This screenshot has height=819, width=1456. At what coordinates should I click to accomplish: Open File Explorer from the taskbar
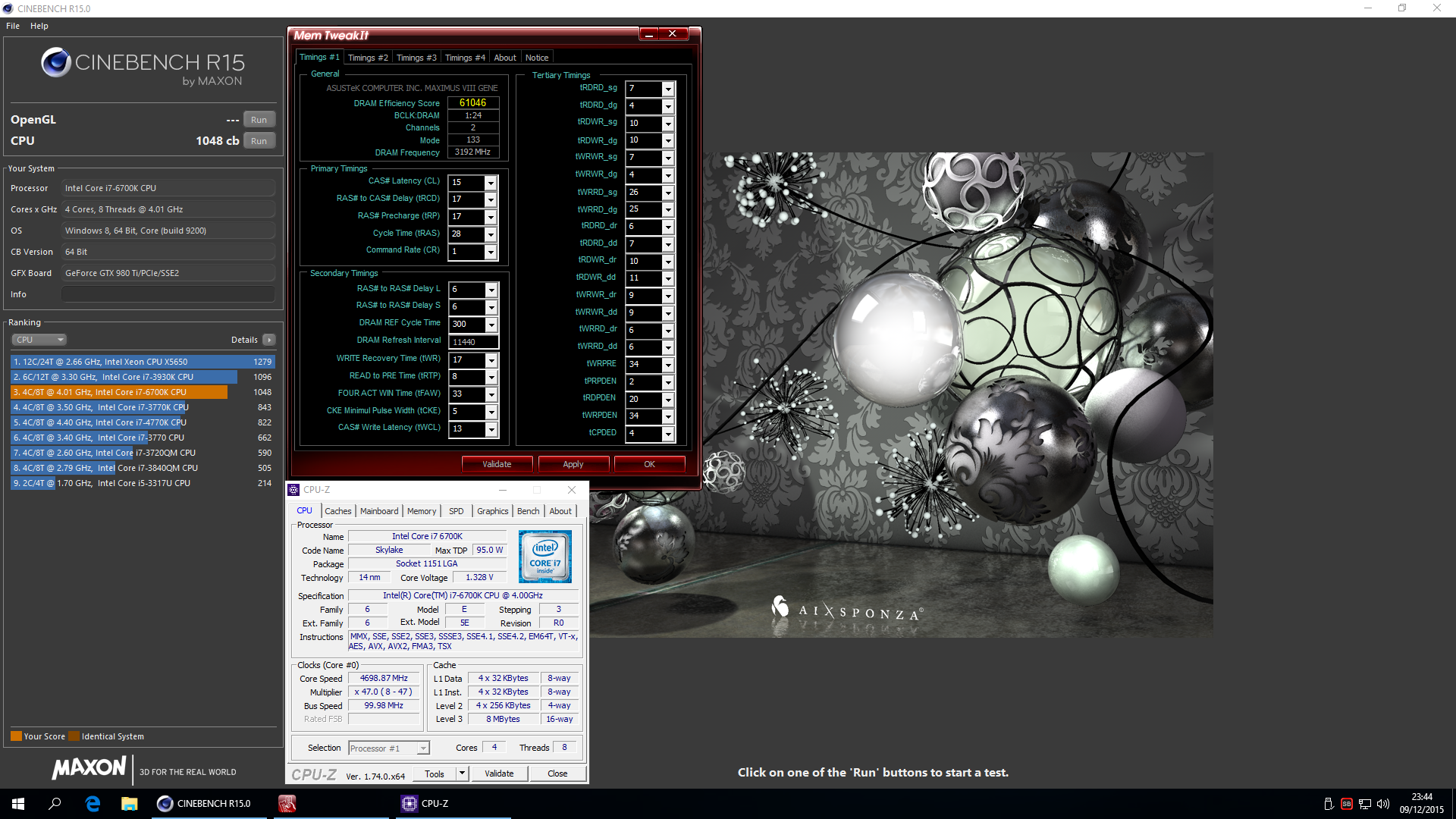pyautogui.click(x=129, y=804)
